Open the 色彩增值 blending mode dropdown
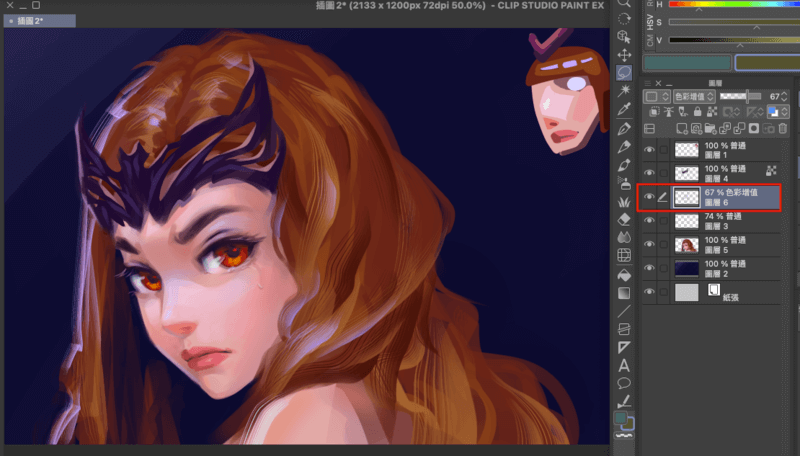Screen dimensions: 800x456 (x=695, y=96)
